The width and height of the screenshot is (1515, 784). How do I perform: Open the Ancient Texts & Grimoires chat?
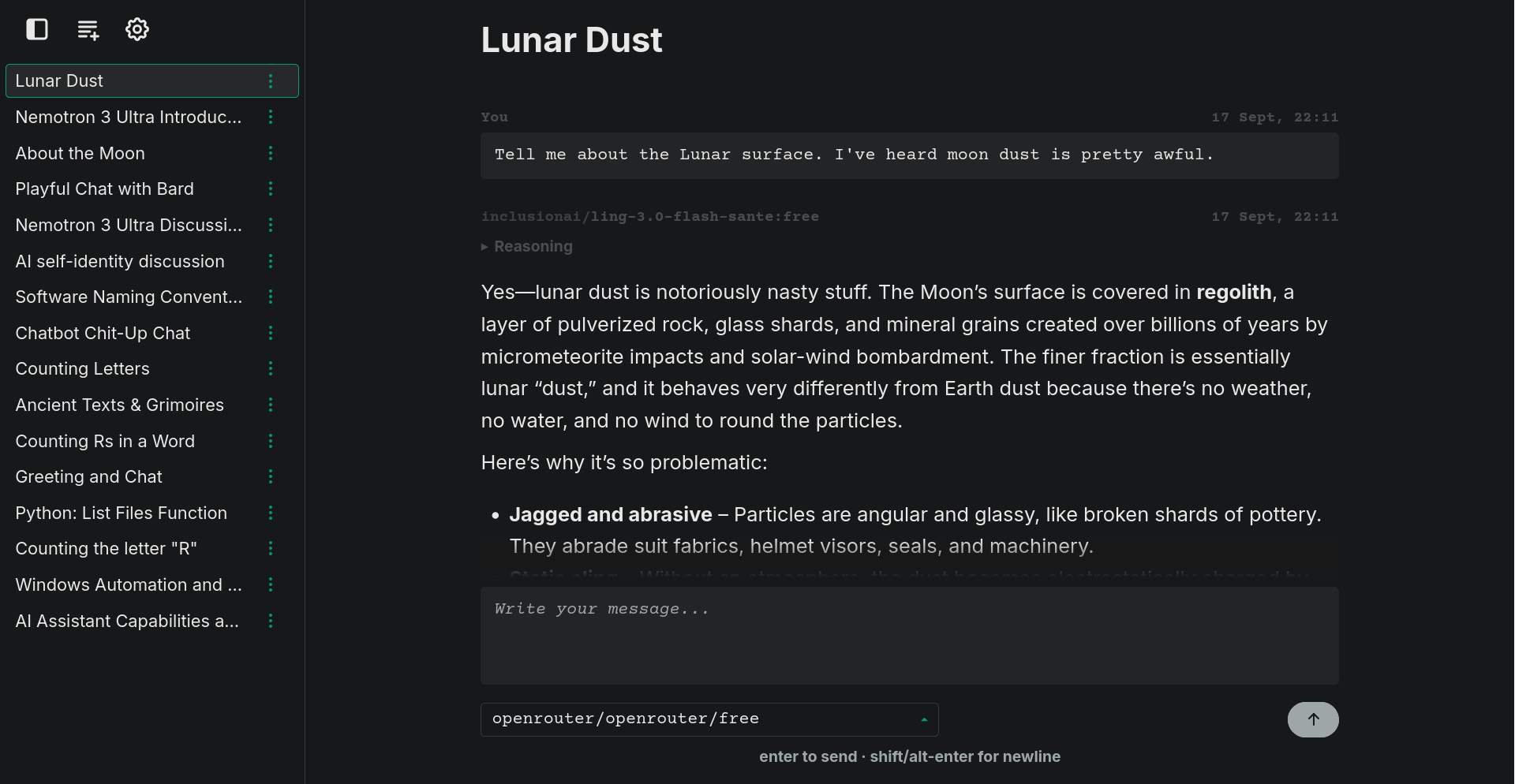(x=120, y=405)
